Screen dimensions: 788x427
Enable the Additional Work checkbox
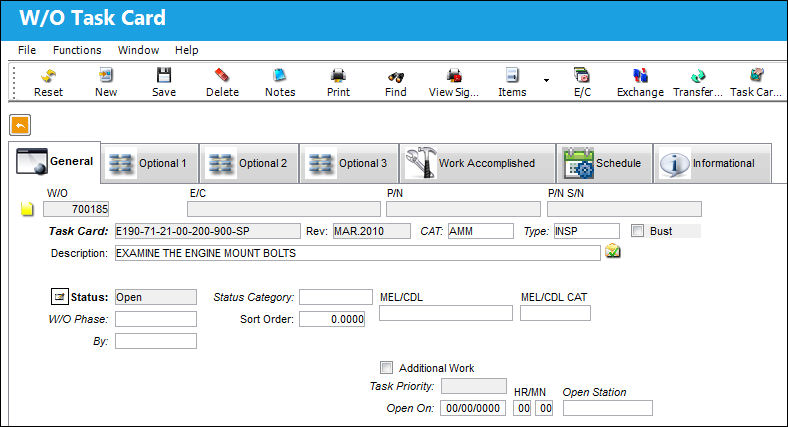coord(386,368)
